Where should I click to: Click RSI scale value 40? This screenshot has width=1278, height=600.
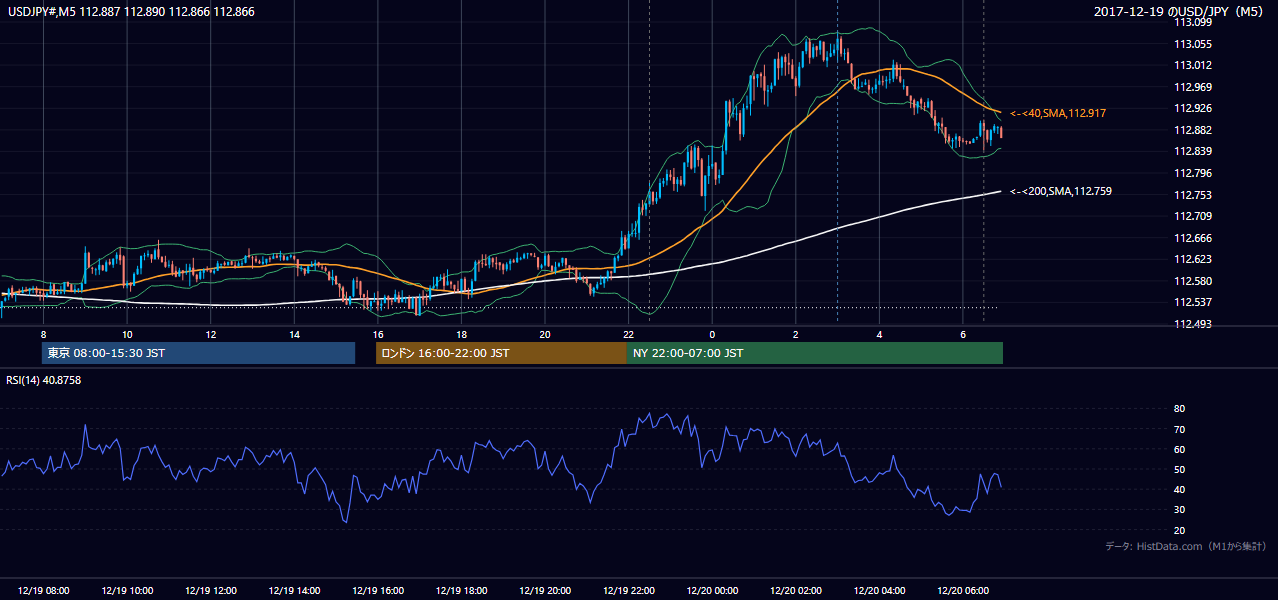[x=1179, y=489]
